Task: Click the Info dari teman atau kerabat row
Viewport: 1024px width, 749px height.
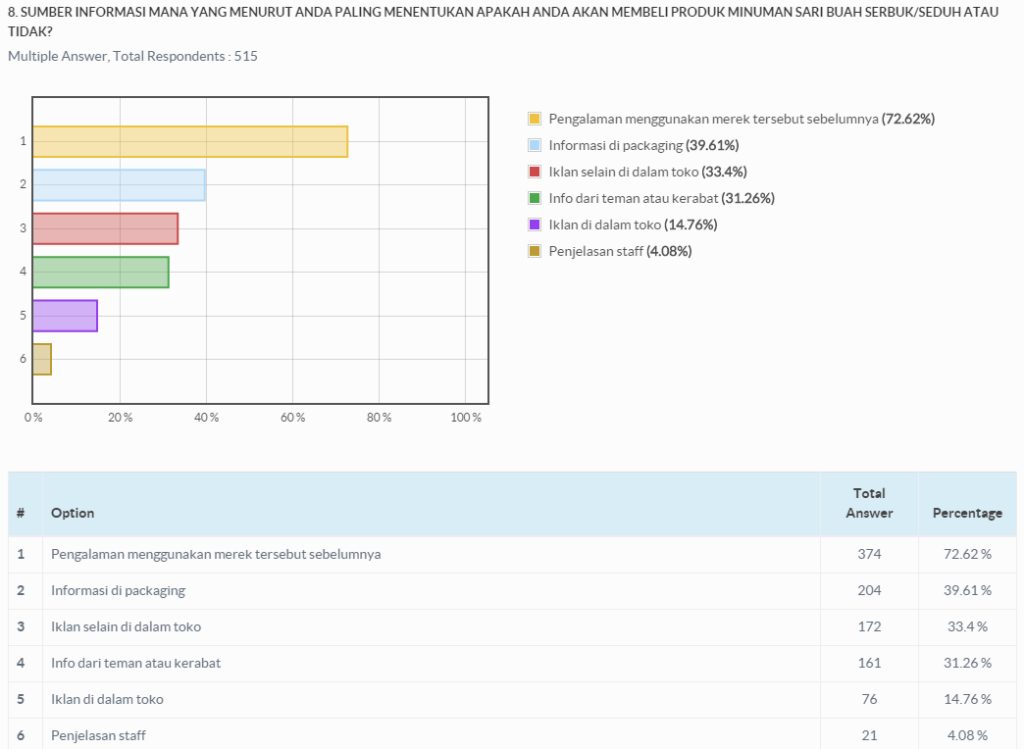Action: [513, 663]
